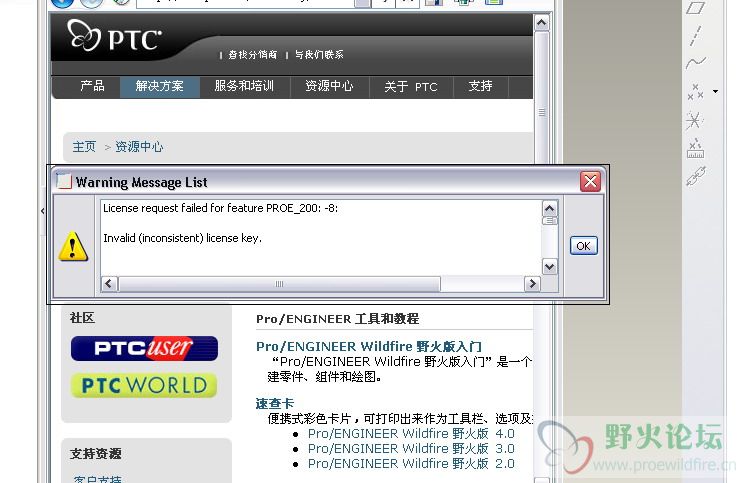This screenshot has width=746, height=483.
Task: Click the warning message horizontal scrollbar thumb
Action: pos(279,284)
